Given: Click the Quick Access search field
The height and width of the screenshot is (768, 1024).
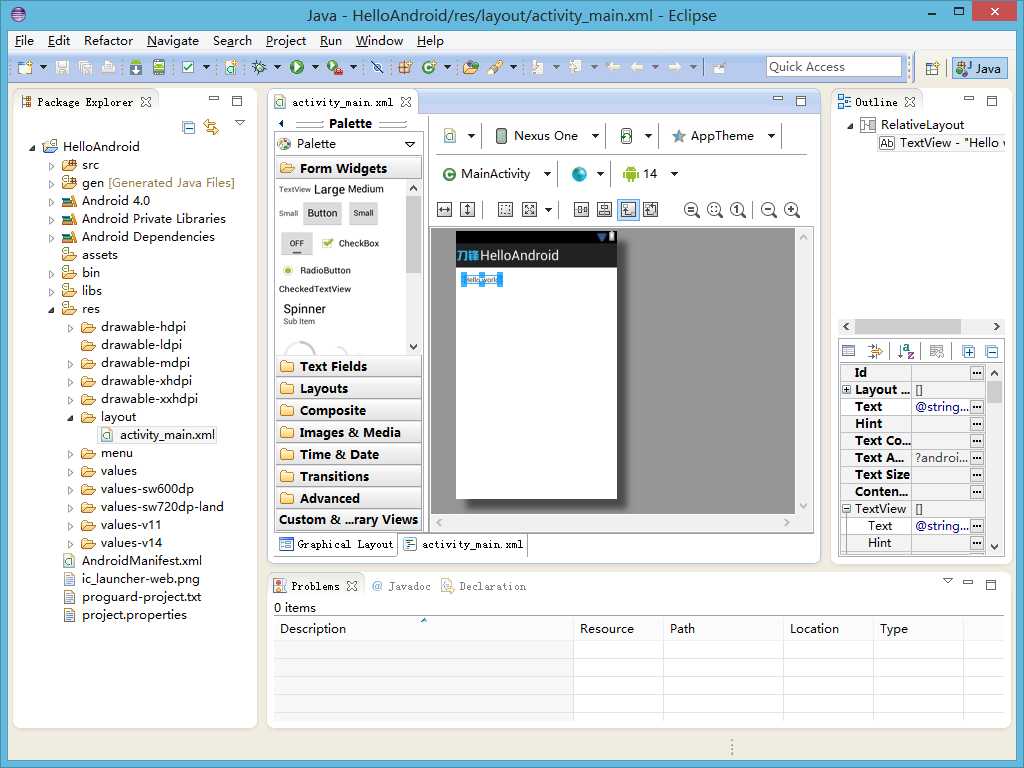Looking at the screenshot, I should [833, 67].
